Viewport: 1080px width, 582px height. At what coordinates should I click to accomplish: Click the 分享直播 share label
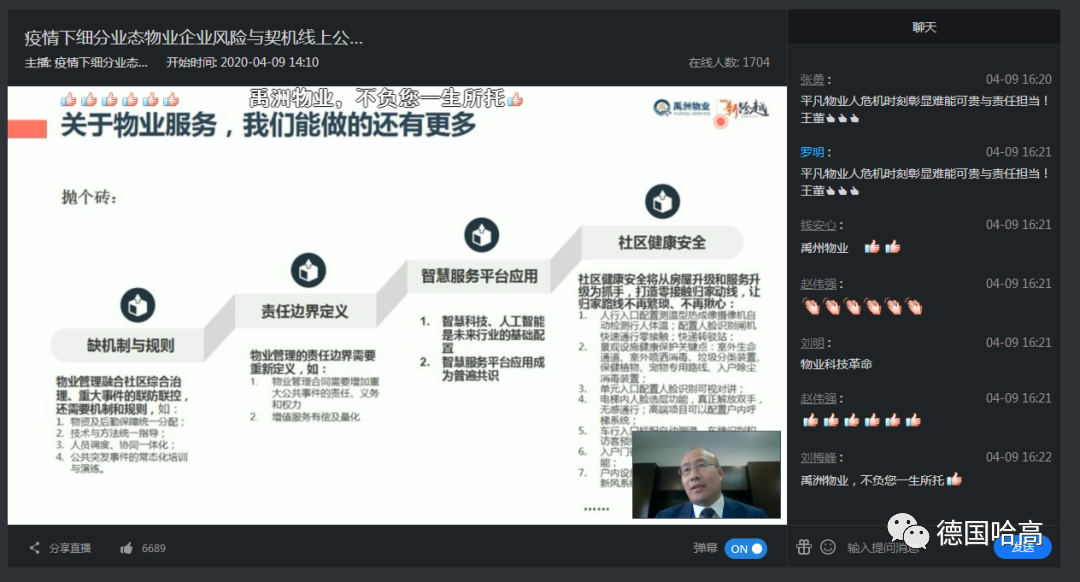point(70,548)
